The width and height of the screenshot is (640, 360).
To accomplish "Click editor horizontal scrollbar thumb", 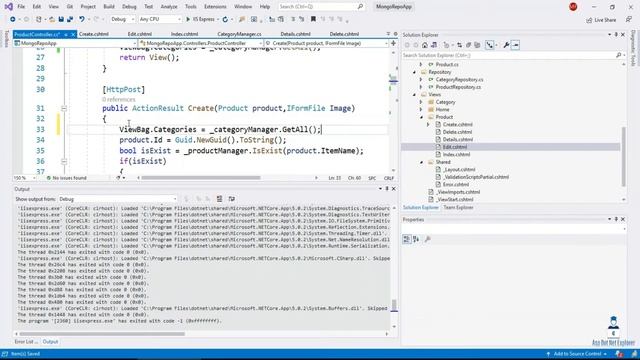I will coord(201,178).
